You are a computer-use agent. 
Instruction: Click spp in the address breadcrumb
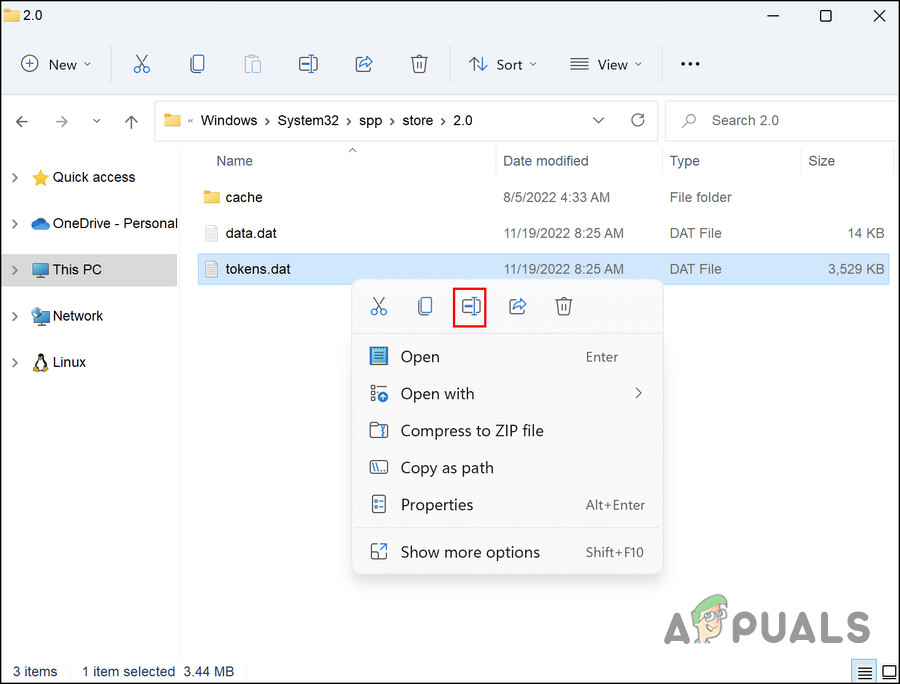[370, 121]
